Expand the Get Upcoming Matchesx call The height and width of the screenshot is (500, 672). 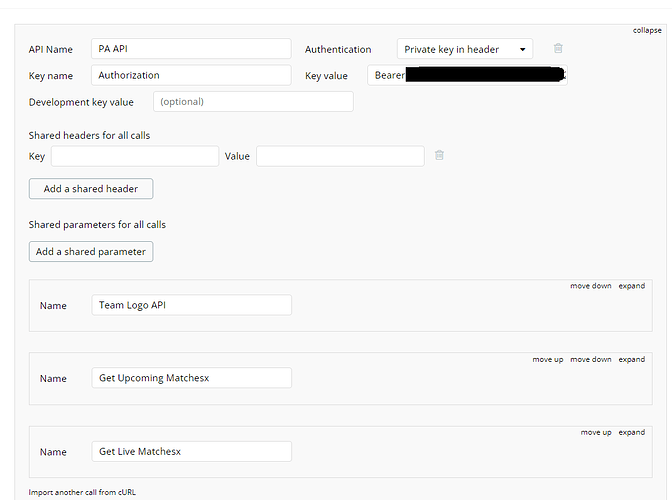[631, 359]
